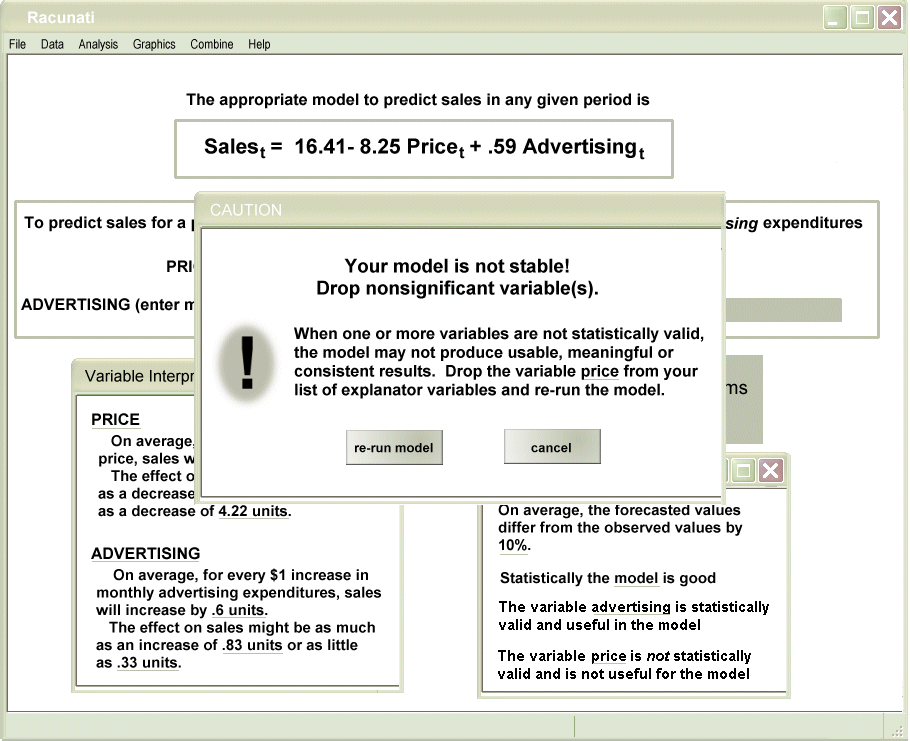Grab the resize grip in status bar corner
Viewport: 910px width, 741px height.
[896, 729]
